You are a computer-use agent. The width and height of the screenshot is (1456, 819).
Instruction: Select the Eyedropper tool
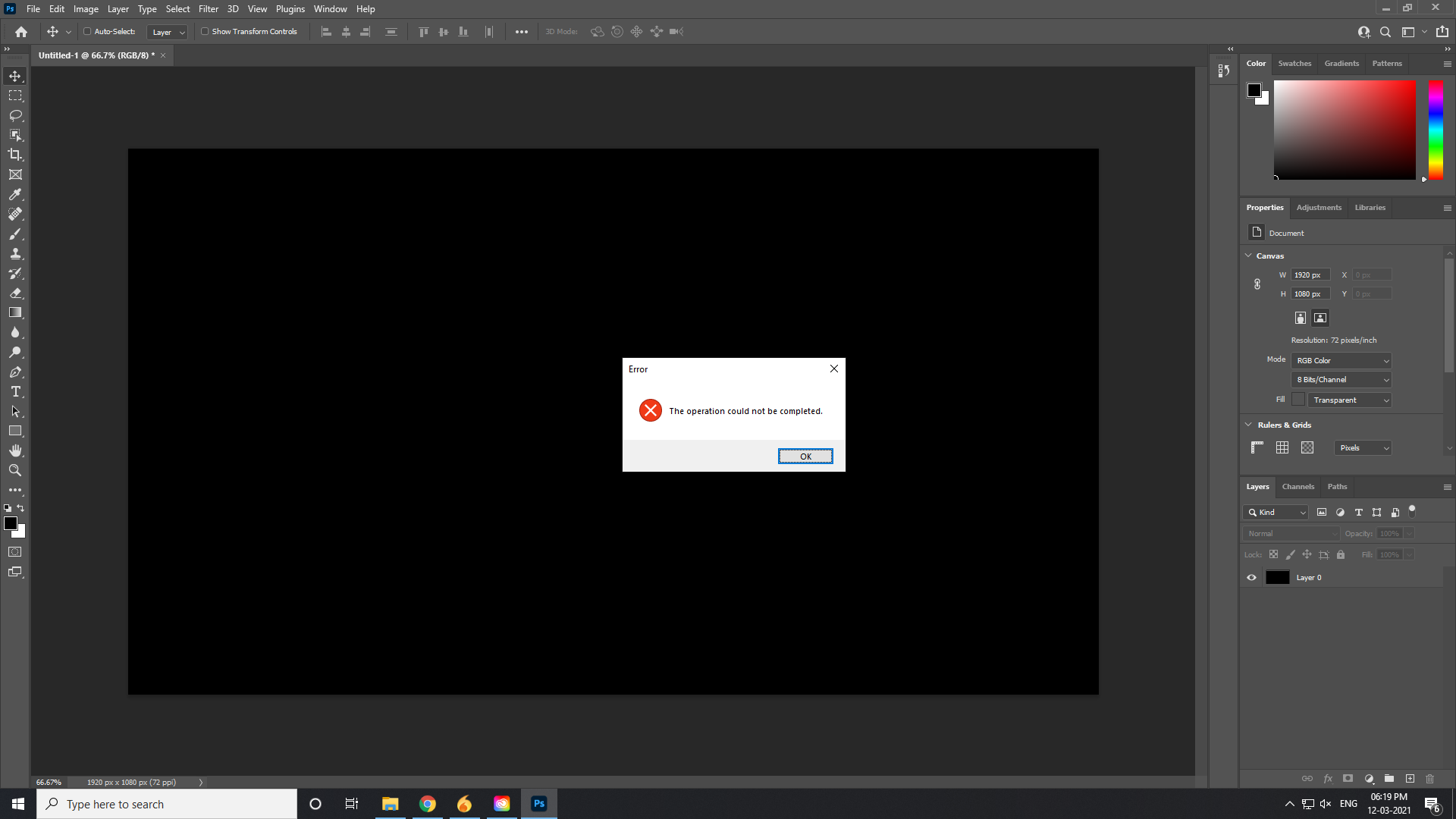coord(15,194)
